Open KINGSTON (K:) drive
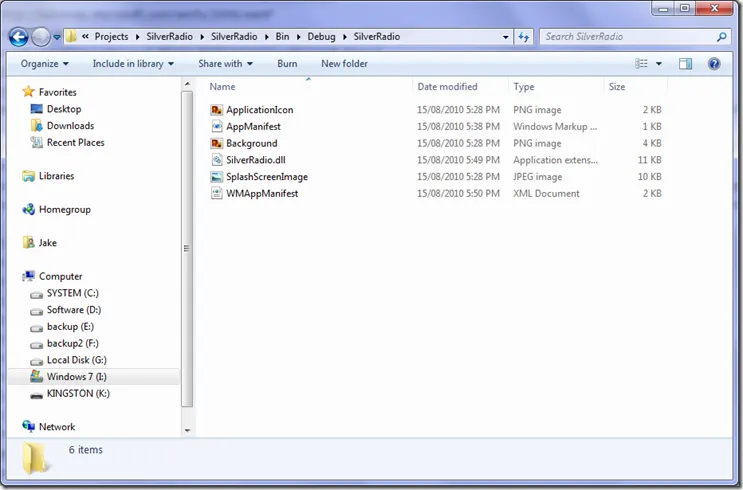This screenshot has height=490, width=743. click(78, 394)
